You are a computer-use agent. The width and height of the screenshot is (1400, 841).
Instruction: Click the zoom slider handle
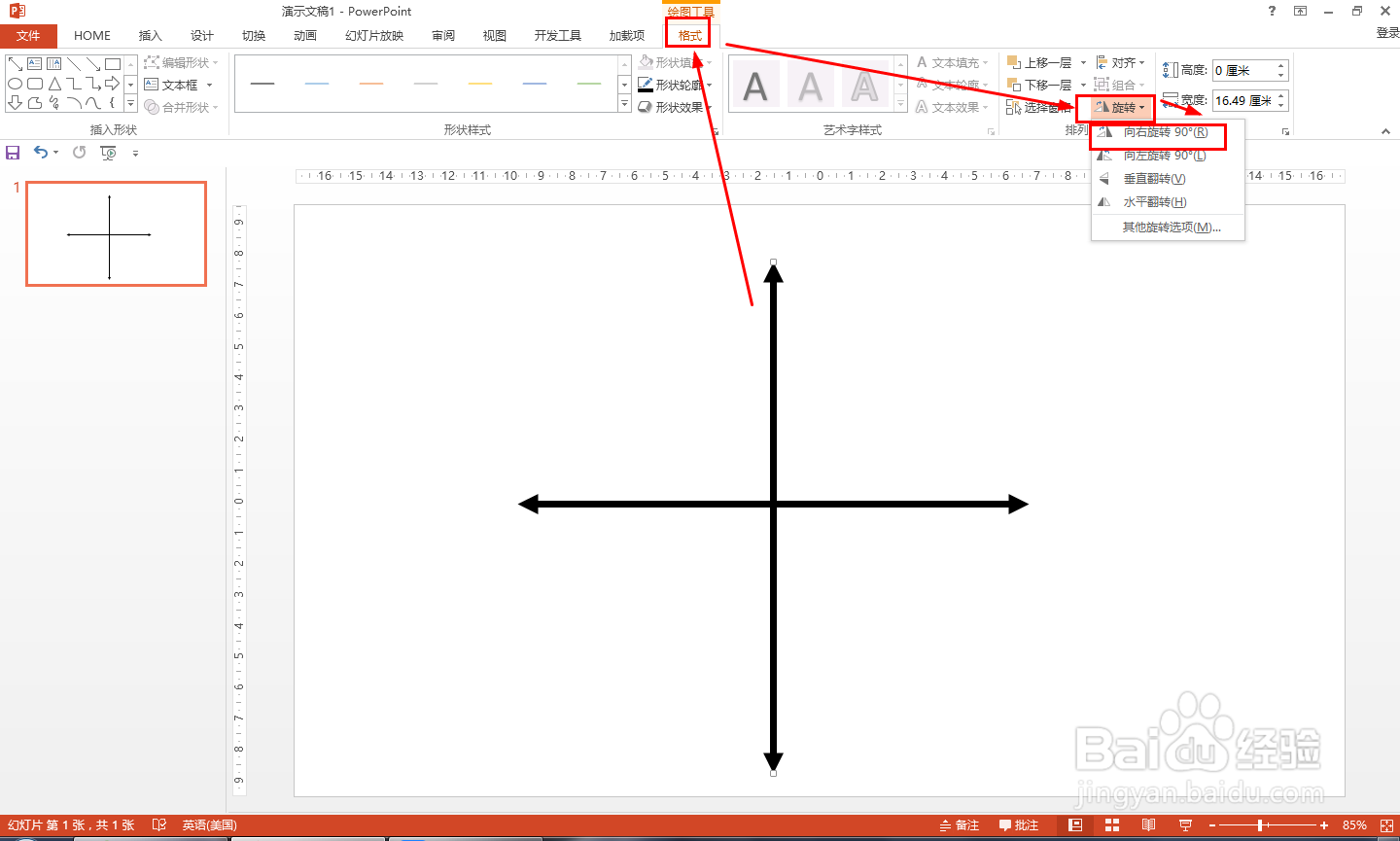coord(1260,825)
